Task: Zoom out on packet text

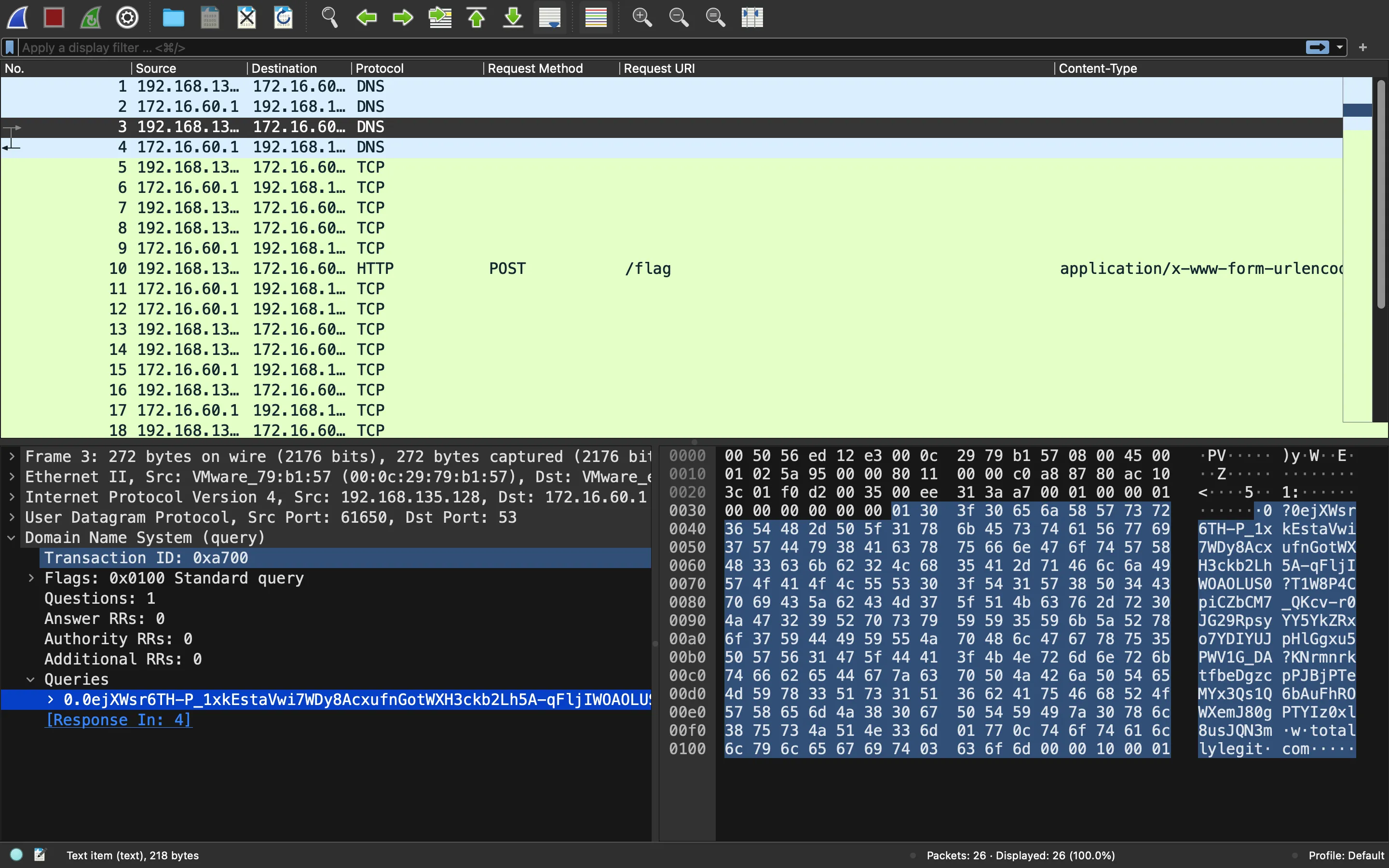Action: 679,17
